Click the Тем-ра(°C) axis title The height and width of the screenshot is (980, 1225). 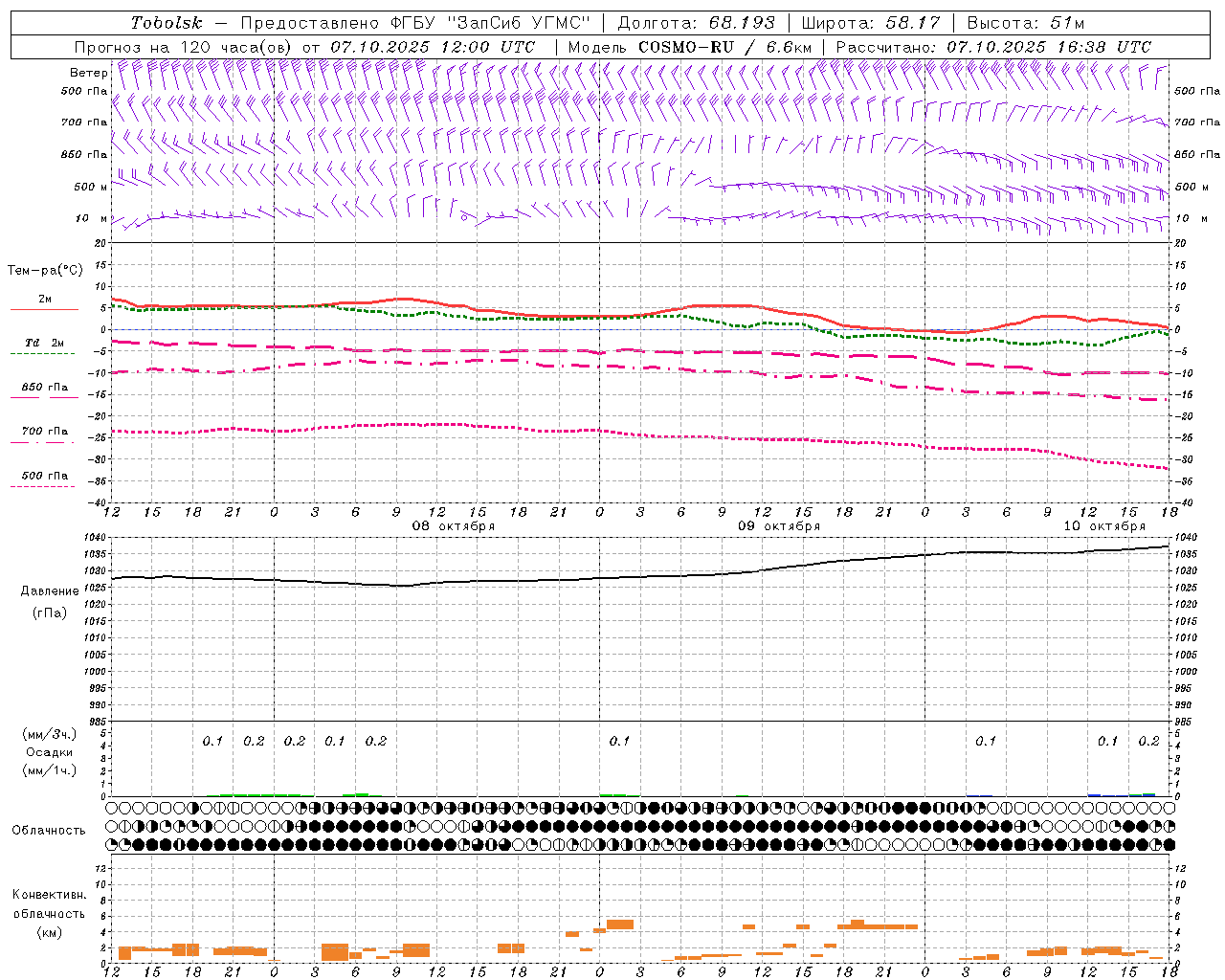point(45,271)
